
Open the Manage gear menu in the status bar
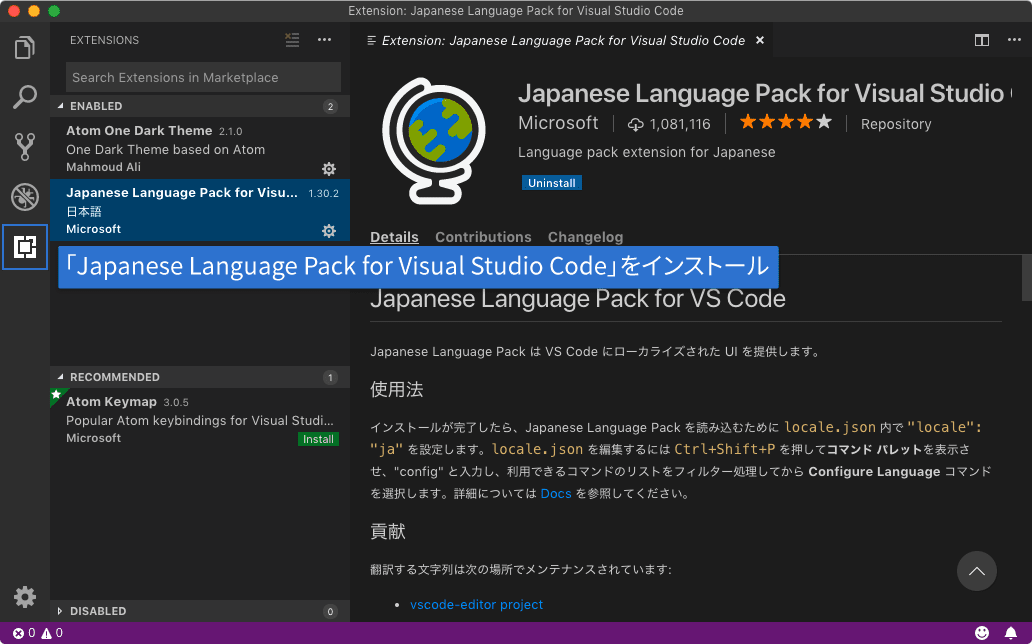click(x=24, y=597)
